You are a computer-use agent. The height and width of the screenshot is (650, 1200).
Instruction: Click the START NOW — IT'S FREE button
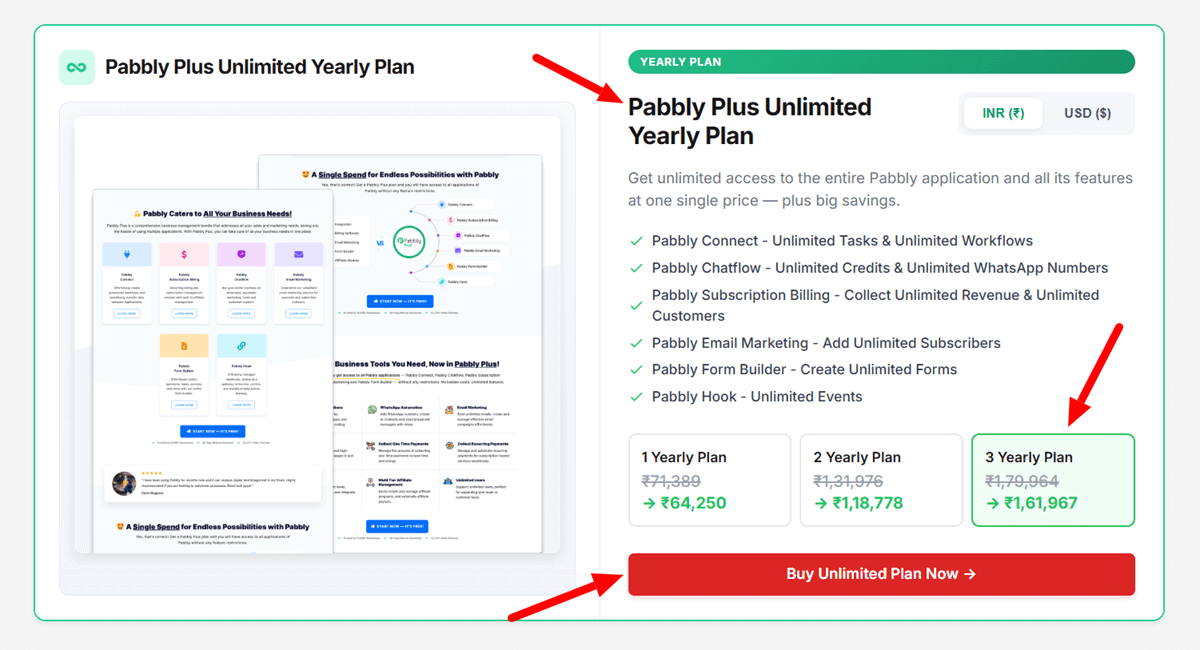tap(401, 301)
